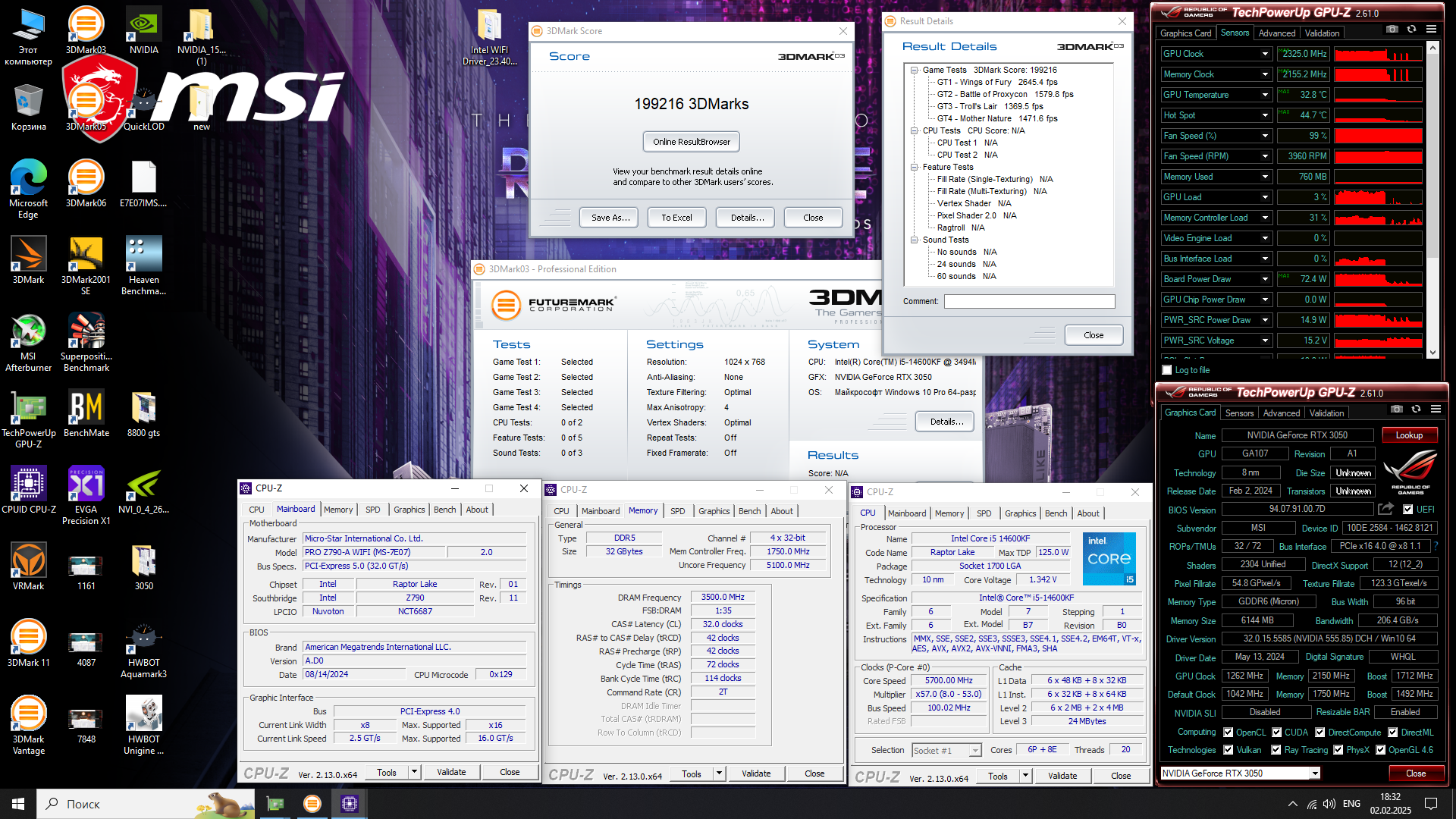Launch 3DMark2001 SE shortcut

pyautogui.click(x=86, y=265)
